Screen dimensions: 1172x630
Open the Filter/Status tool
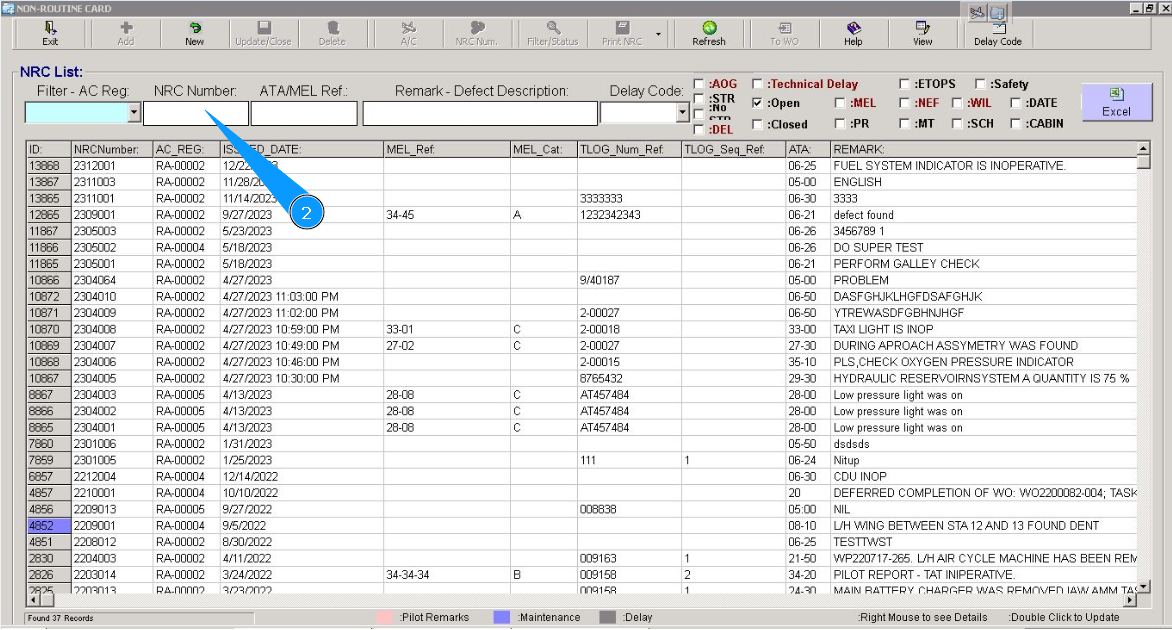pyautogui.click(x=552, y=34)
